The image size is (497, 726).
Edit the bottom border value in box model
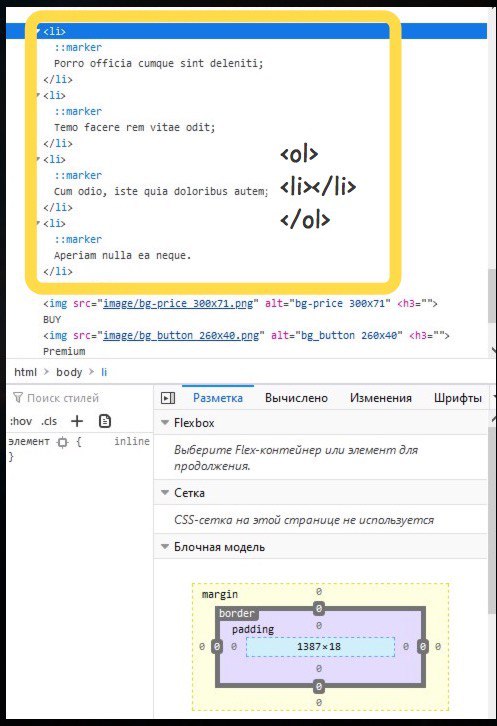[x=319, y=686]
